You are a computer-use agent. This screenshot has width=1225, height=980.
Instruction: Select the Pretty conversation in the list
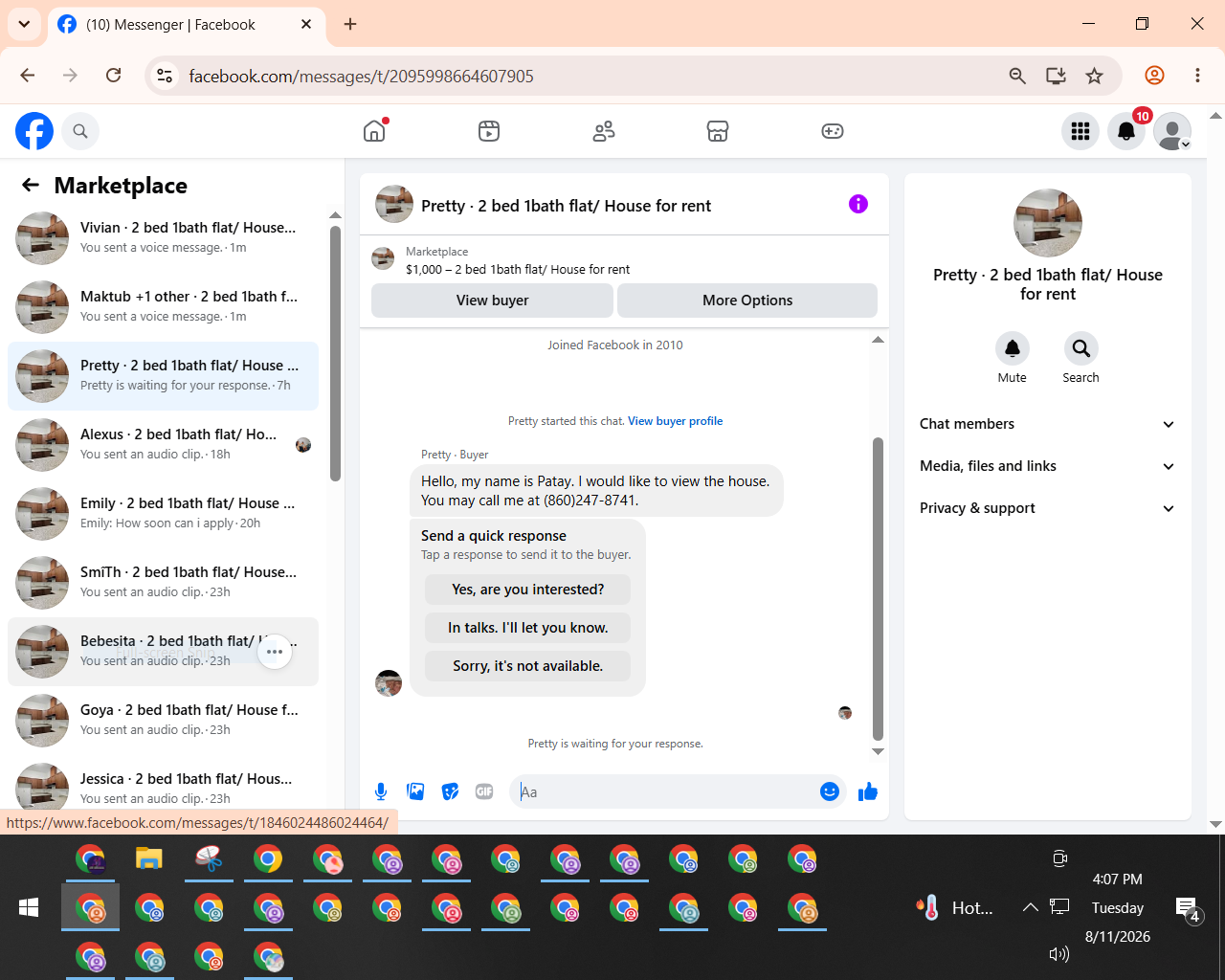163,376
